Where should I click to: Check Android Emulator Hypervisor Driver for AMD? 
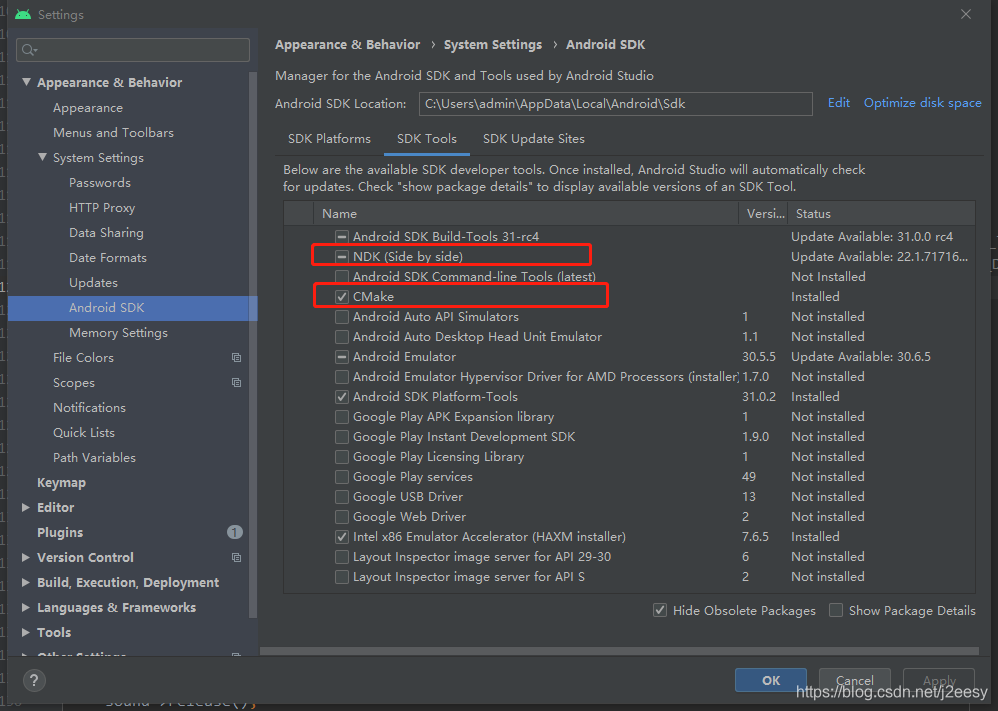tap(342, 377)
